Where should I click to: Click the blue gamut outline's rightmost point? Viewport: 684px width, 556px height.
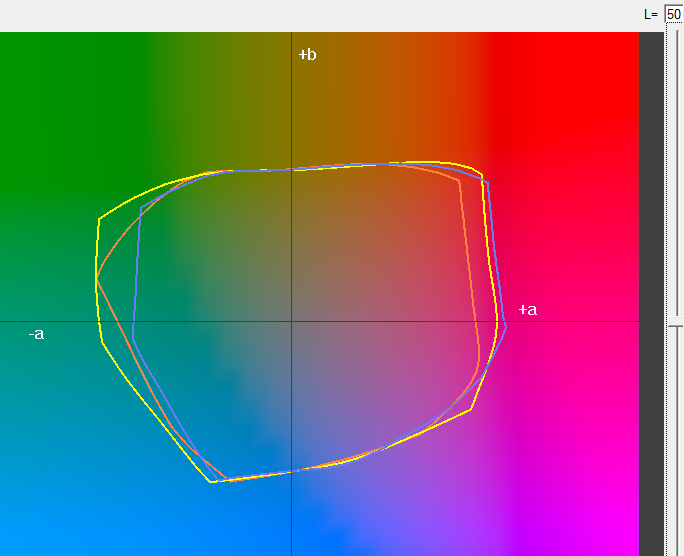pos(506,326)
